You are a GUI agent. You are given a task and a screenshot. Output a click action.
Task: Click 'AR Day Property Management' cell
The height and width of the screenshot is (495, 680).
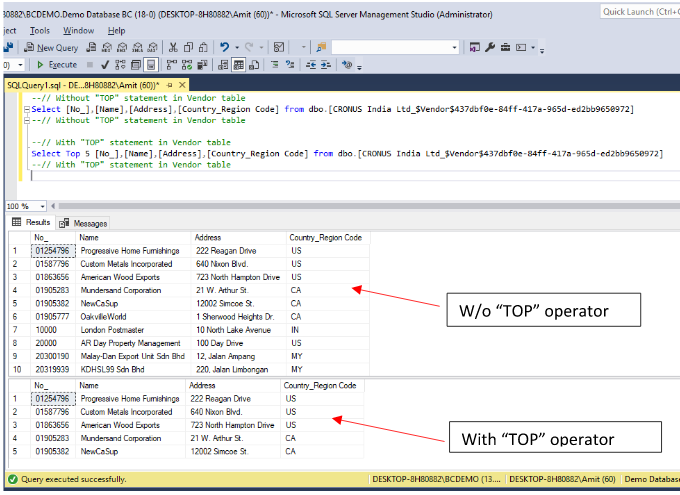tap(131, 343)
